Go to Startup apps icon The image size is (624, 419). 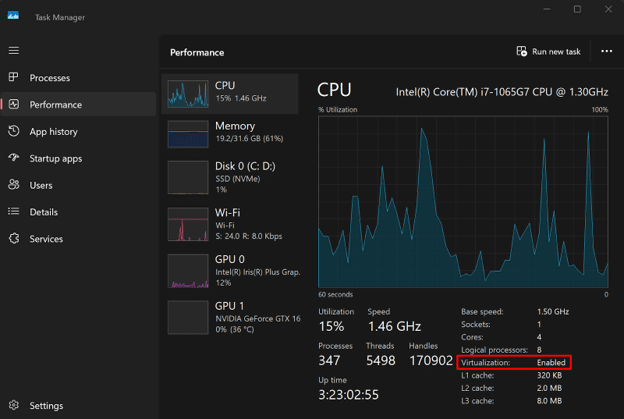(x=14, y=158)
